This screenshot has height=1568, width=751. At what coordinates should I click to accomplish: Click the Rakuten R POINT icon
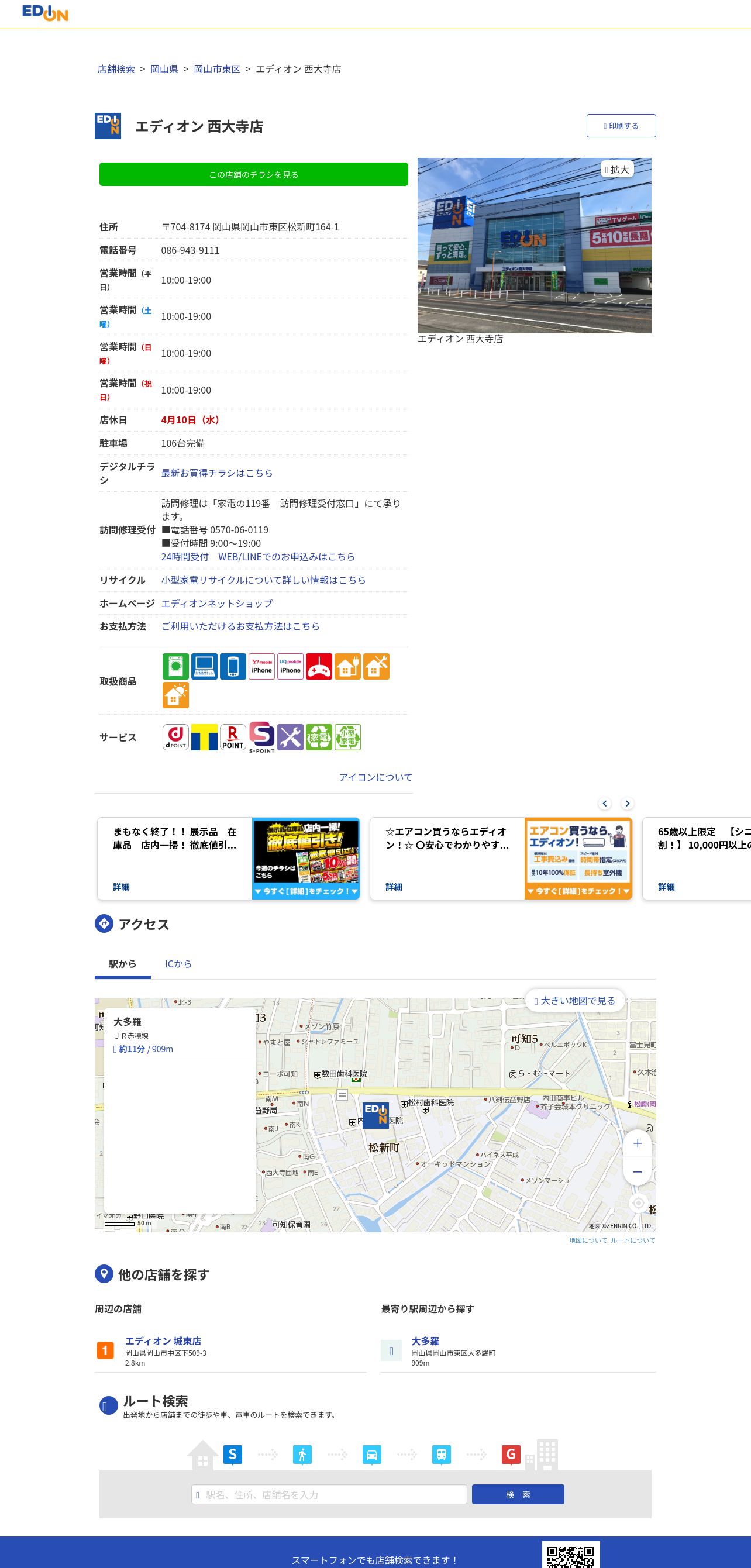point(232,737)
